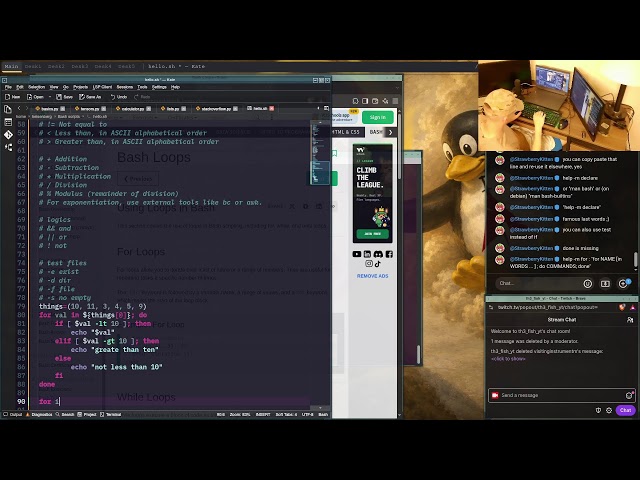Open the Soft Tabs indentation dropdown

tap(286, 414)
